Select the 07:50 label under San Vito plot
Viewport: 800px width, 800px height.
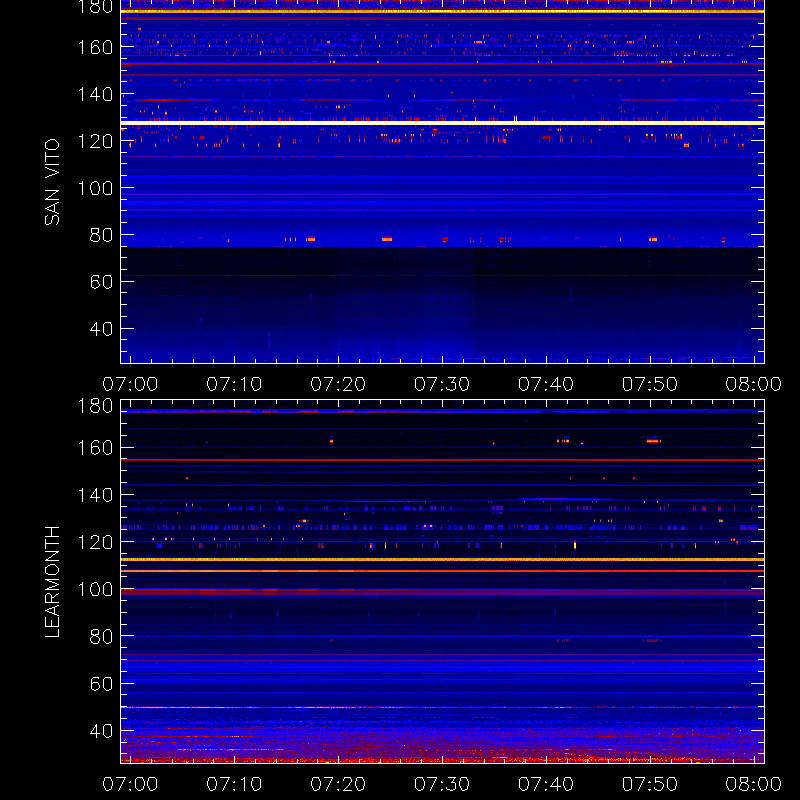(650, 384)
